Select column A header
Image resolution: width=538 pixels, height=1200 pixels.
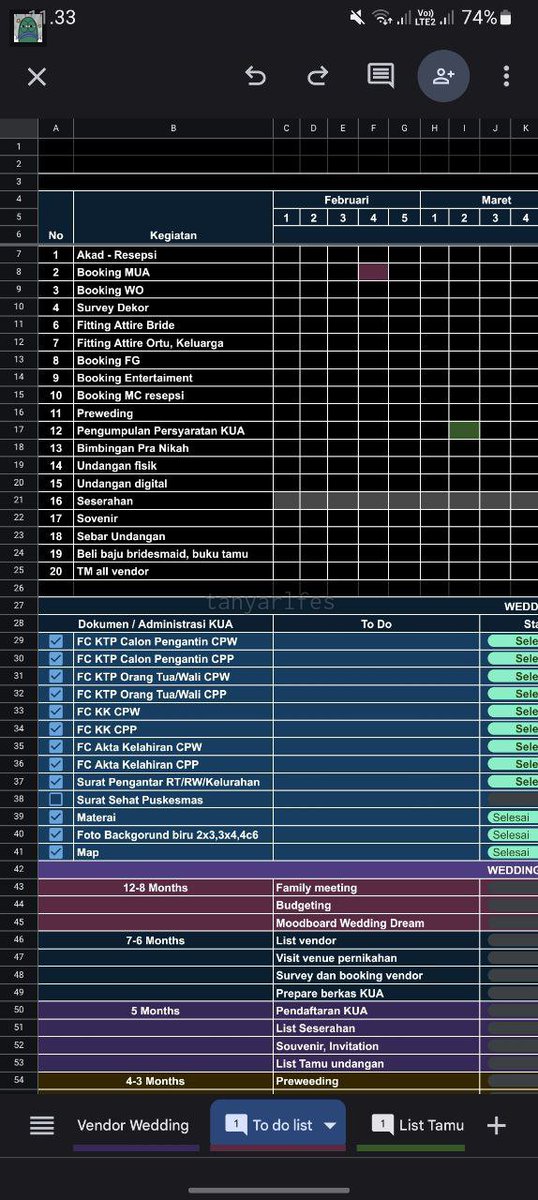click(56, 128)
